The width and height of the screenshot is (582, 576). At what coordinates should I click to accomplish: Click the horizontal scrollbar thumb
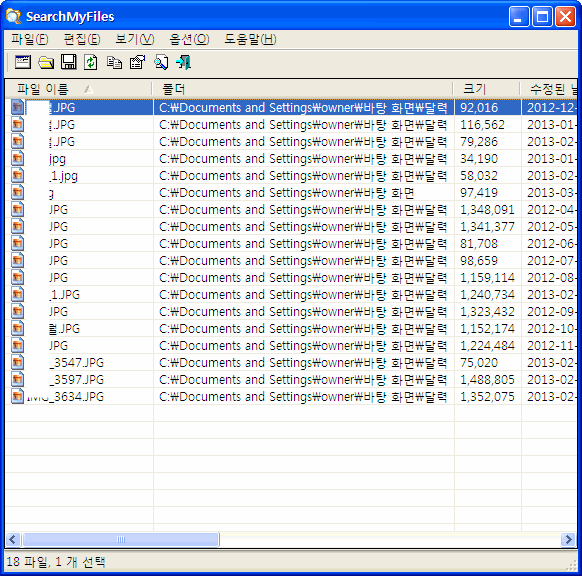tap(121, 539)
